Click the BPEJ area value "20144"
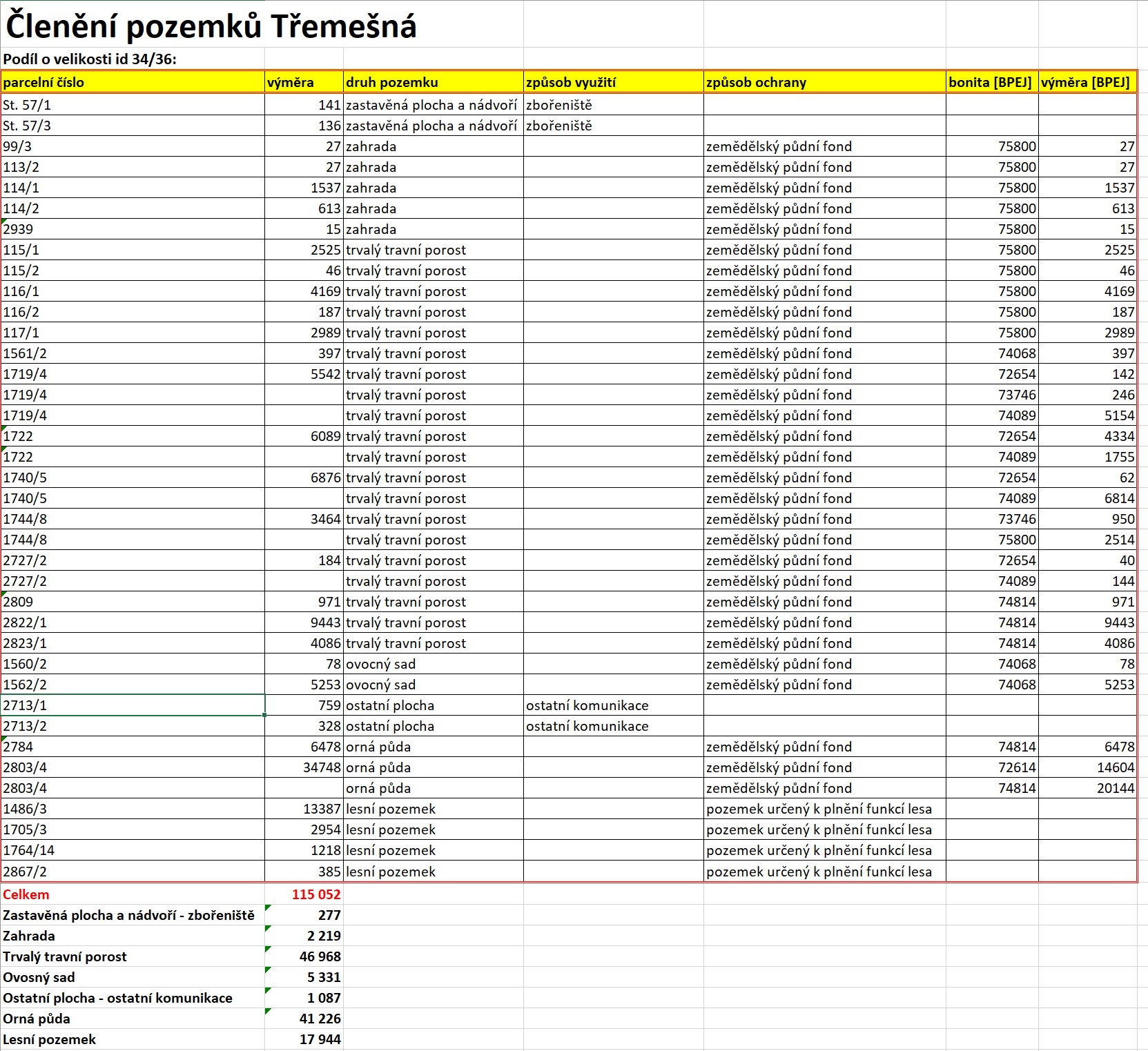Image resolution: width=1148 pixels, height=1051 pixels. coord(1087,788)
